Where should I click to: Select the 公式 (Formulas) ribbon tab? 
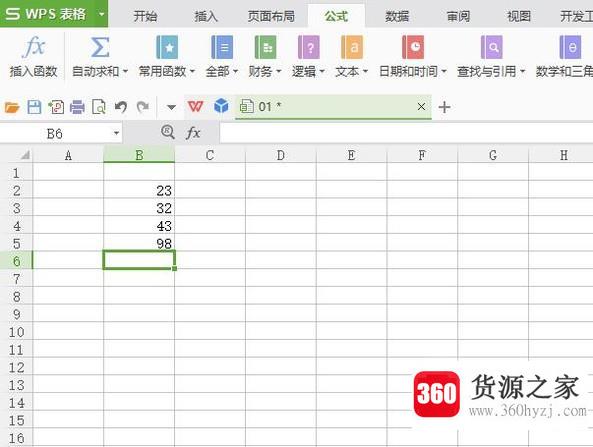point(336,16)
